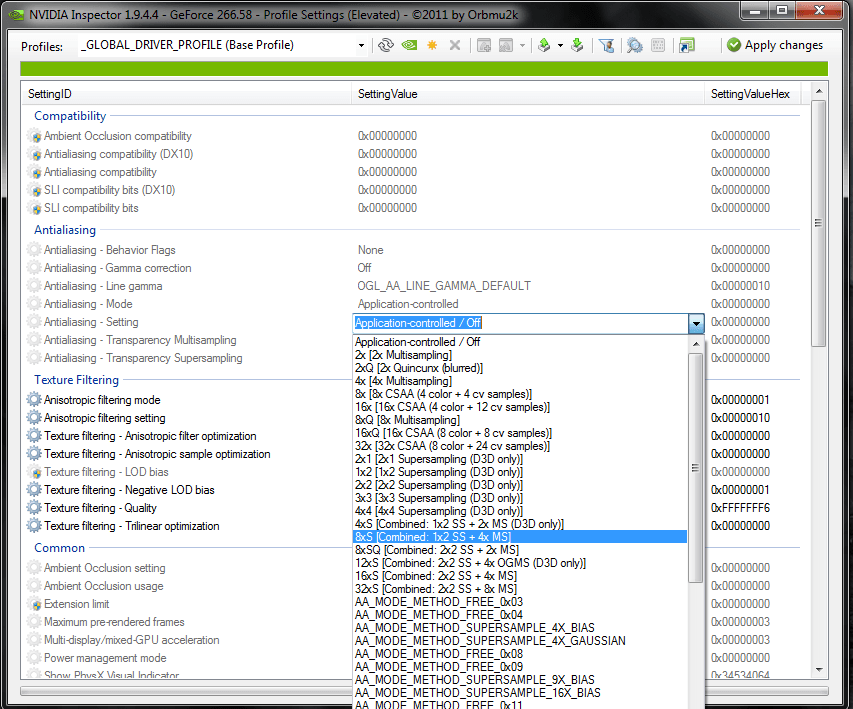Click the shield icon beside SLI compatibility bits (DX10)

coord(35,190)
